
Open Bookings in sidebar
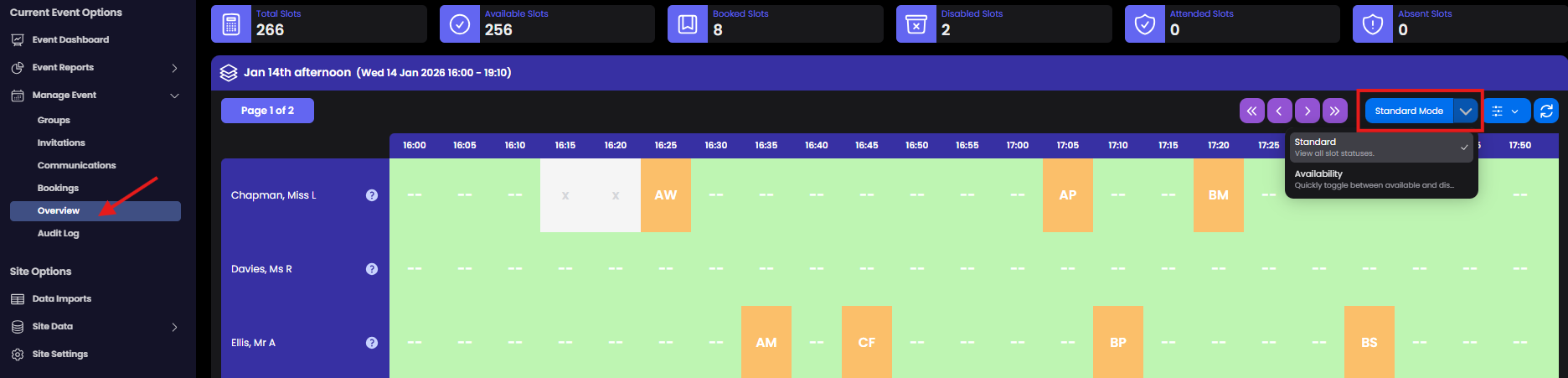tap(58, 188)
